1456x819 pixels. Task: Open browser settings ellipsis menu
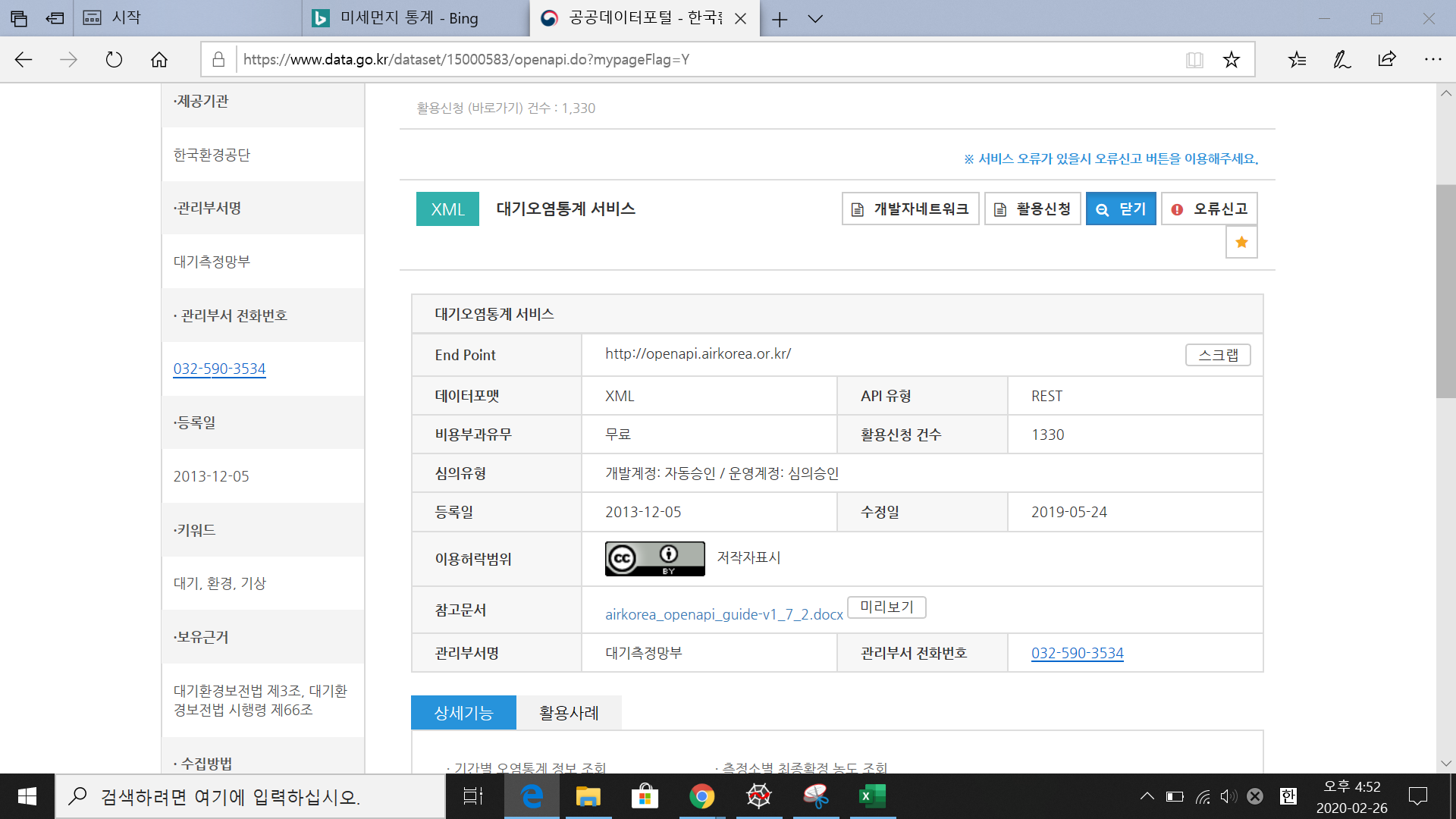tap(1432, 60)
